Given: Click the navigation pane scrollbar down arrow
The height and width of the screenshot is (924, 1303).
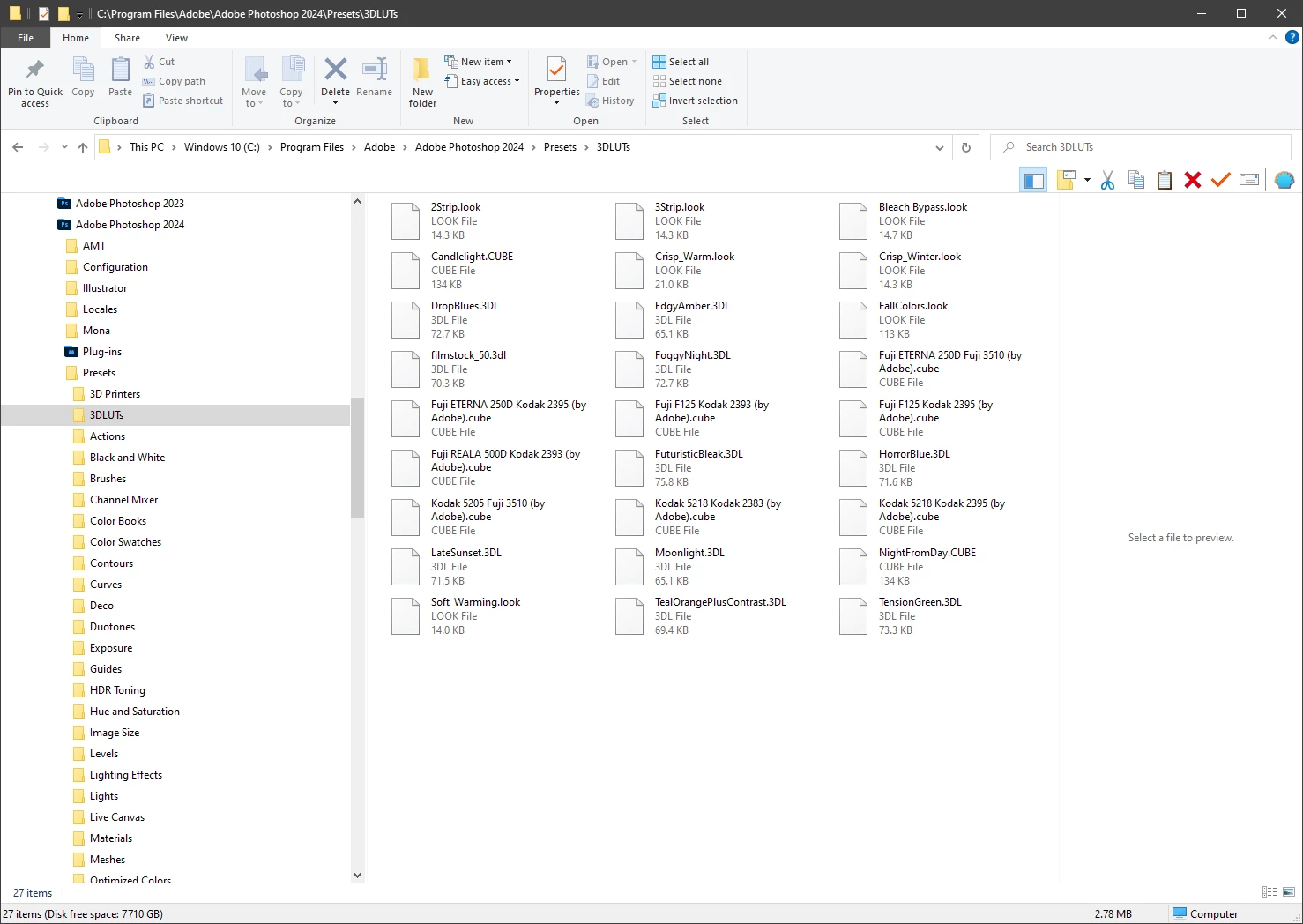Looking at the screenshot, I should point(357,876).
